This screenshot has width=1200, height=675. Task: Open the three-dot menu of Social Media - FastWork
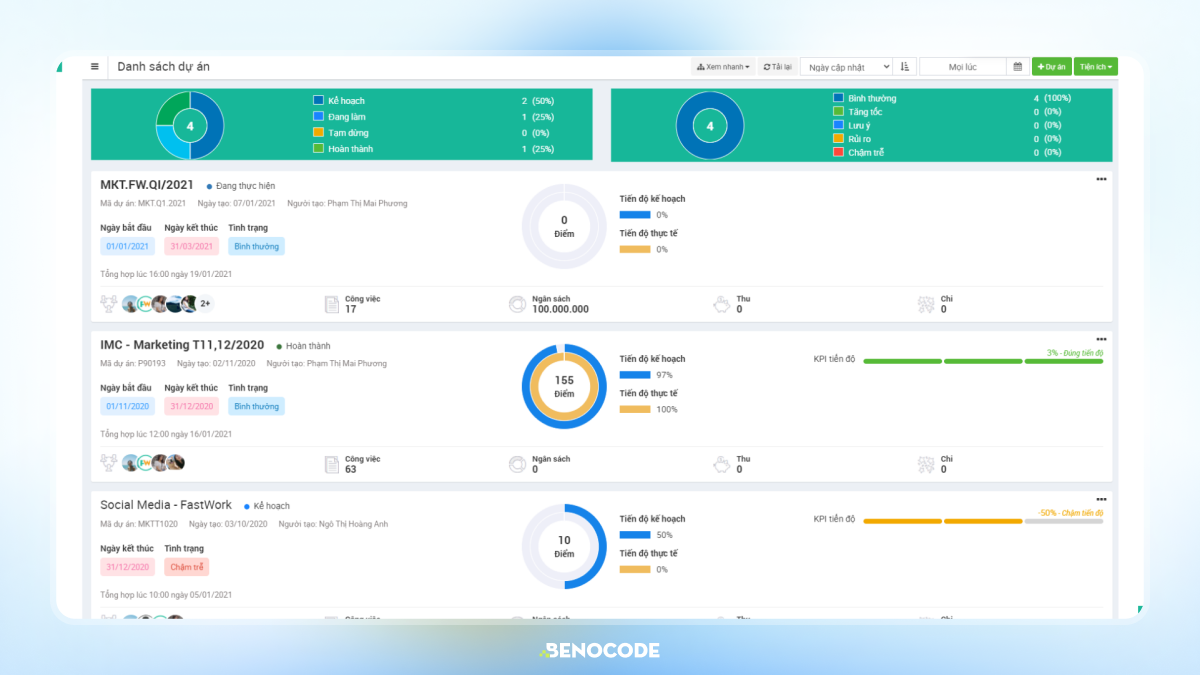[x=1101, y=499]
